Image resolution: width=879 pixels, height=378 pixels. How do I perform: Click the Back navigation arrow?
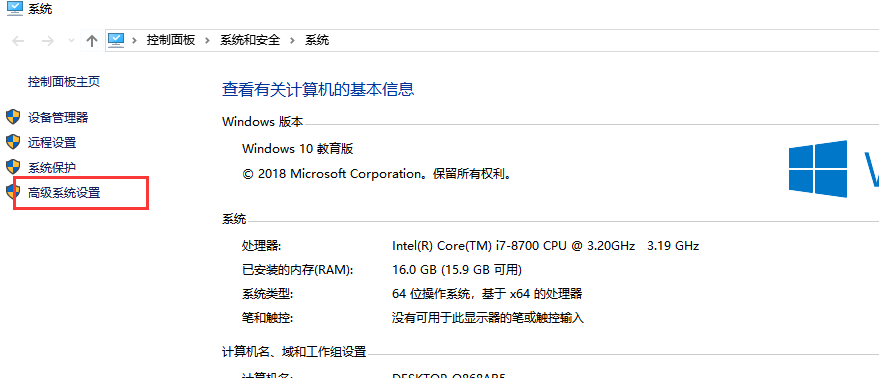(18, 40)
